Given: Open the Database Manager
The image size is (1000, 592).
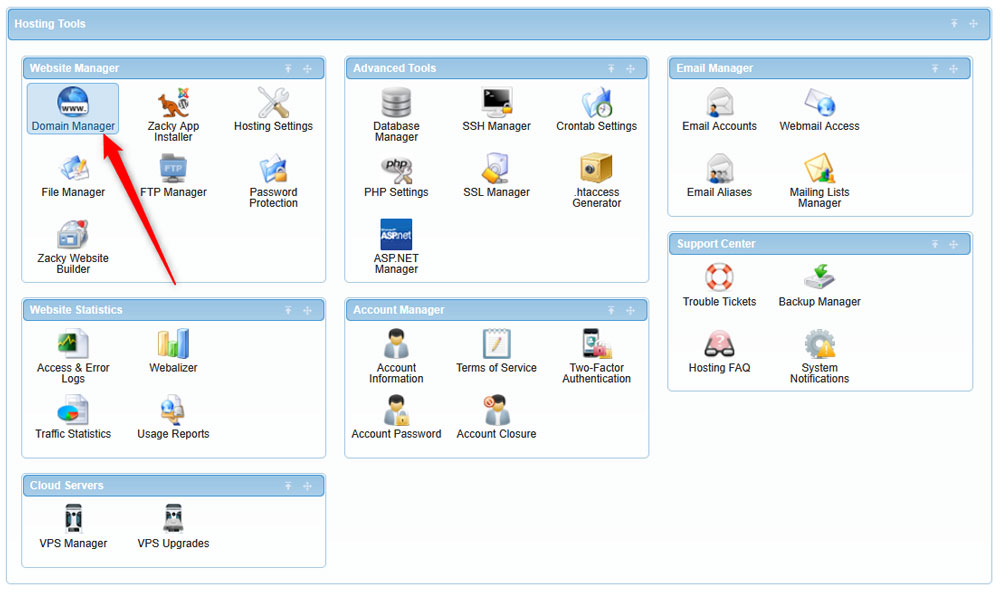Looking at the screenshot, I should [396, 105].
